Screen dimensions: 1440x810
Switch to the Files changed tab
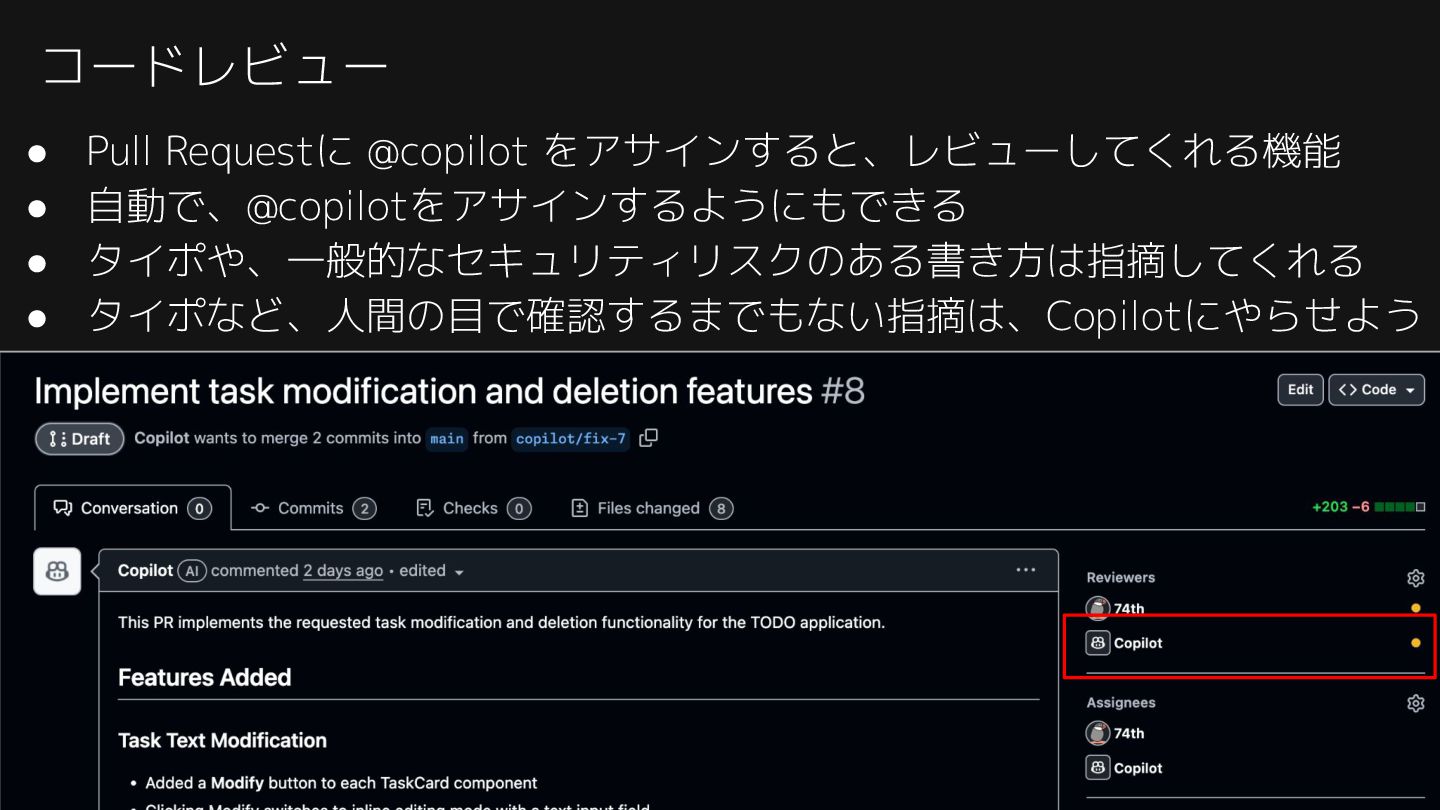point(651,508)
